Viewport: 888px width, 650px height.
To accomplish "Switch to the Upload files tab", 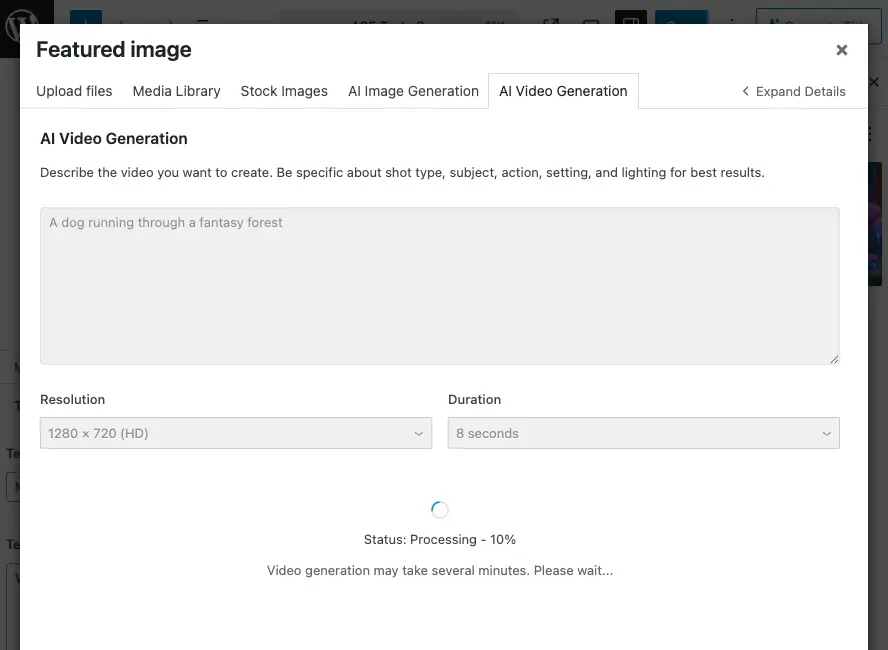I will [x=74, y=91].
